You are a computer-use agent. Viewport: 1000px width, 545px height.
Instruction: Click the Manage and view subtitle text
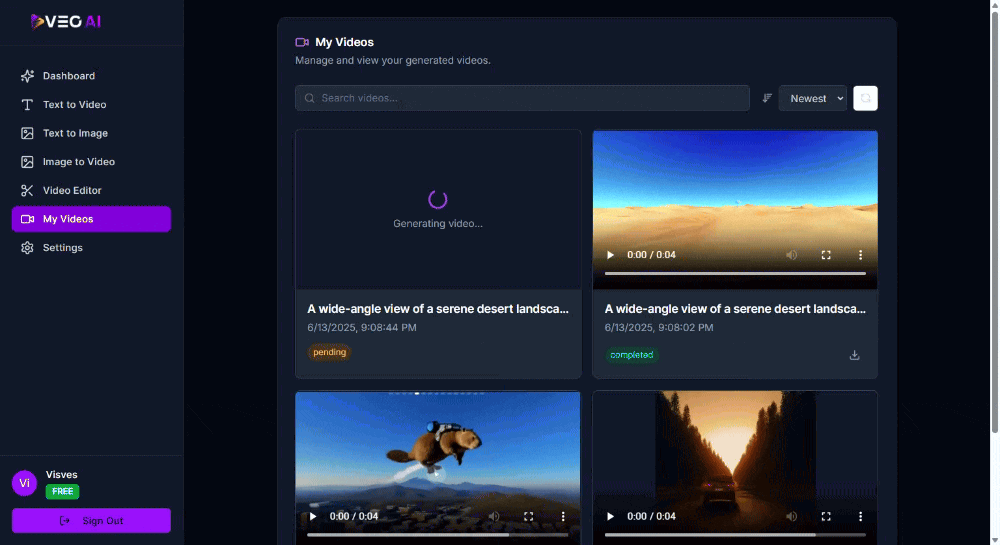393,61
